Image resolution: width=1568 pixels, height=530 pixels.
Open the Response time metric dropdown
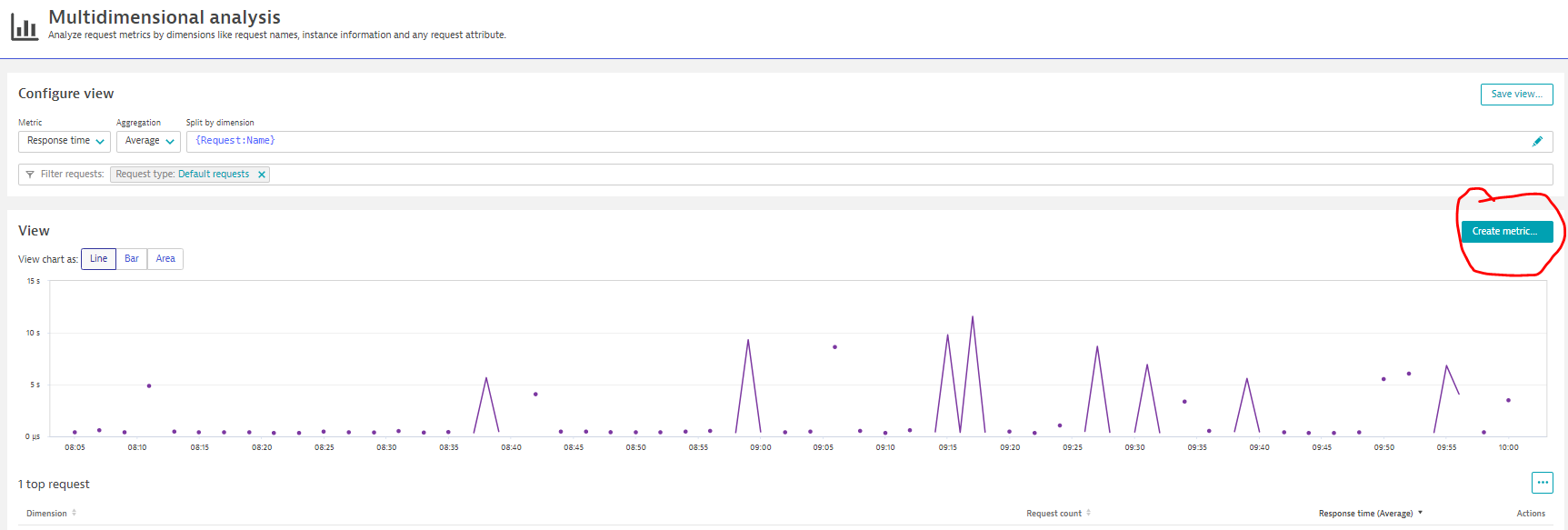[65, 141]
